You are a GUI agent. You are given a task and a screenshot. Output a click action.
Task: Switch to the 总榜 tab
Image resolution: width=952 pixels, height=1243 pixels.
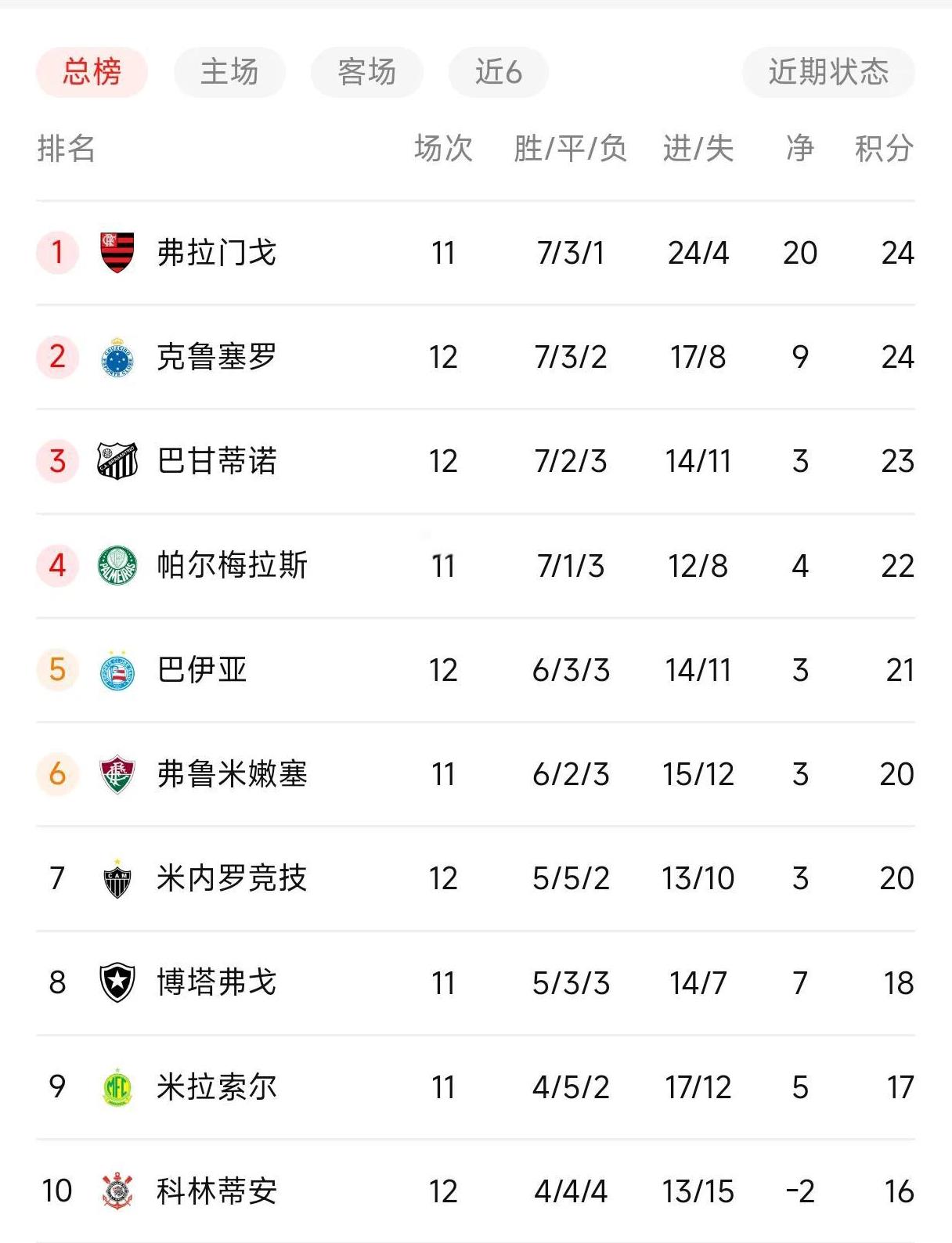(92, 72)
